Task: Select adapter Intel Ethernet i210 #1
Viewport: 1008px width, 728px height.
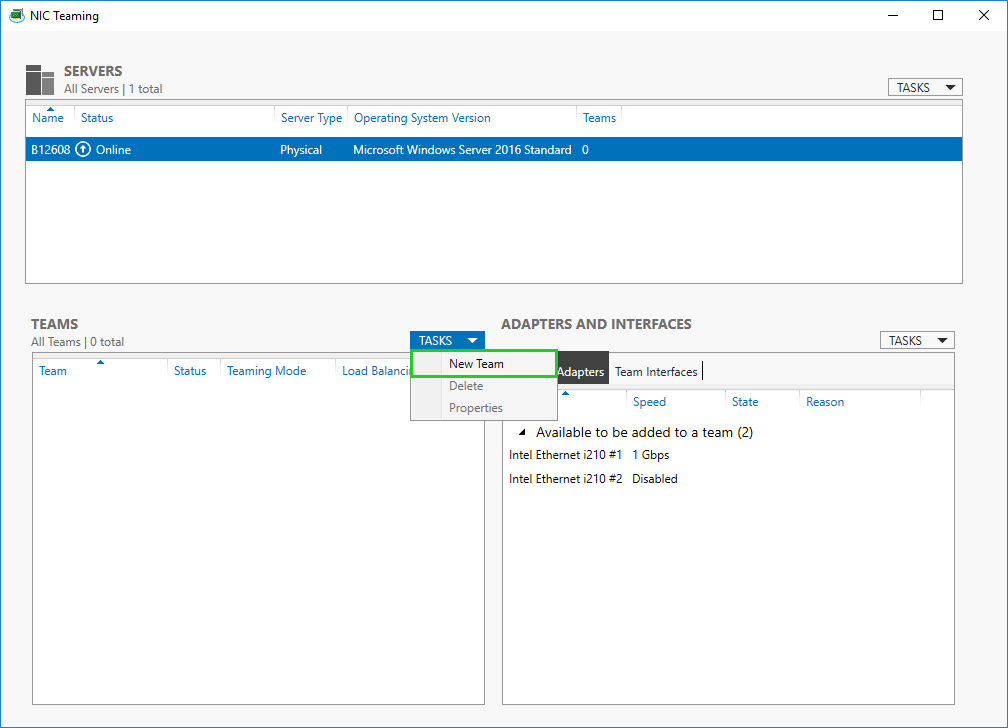Action: pyautogui.click(x=565, y=455)
